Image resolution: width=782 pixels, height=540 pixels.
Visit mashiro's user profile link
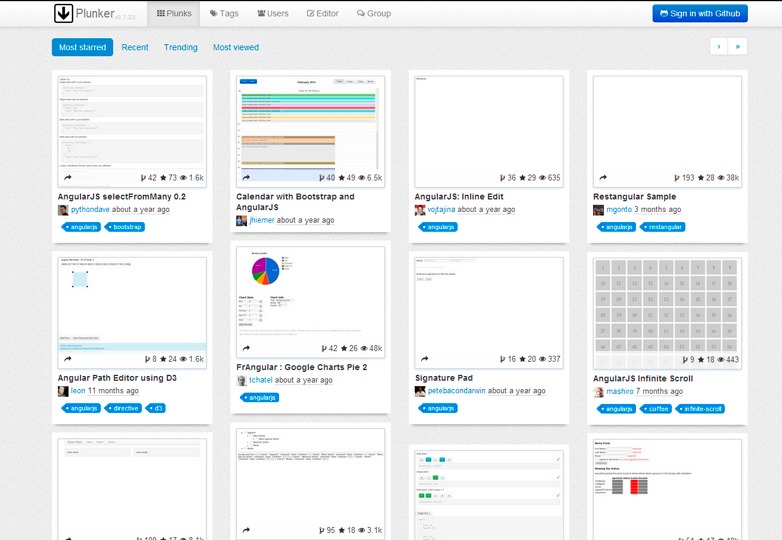point(620,391)
